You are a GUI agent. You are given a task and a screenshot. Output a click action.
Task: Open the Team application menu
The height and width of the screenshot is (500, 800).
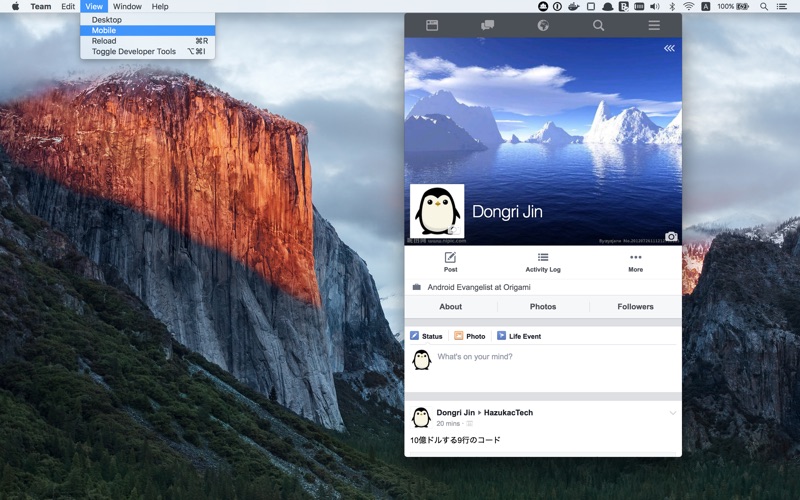(x=41, y=6)
